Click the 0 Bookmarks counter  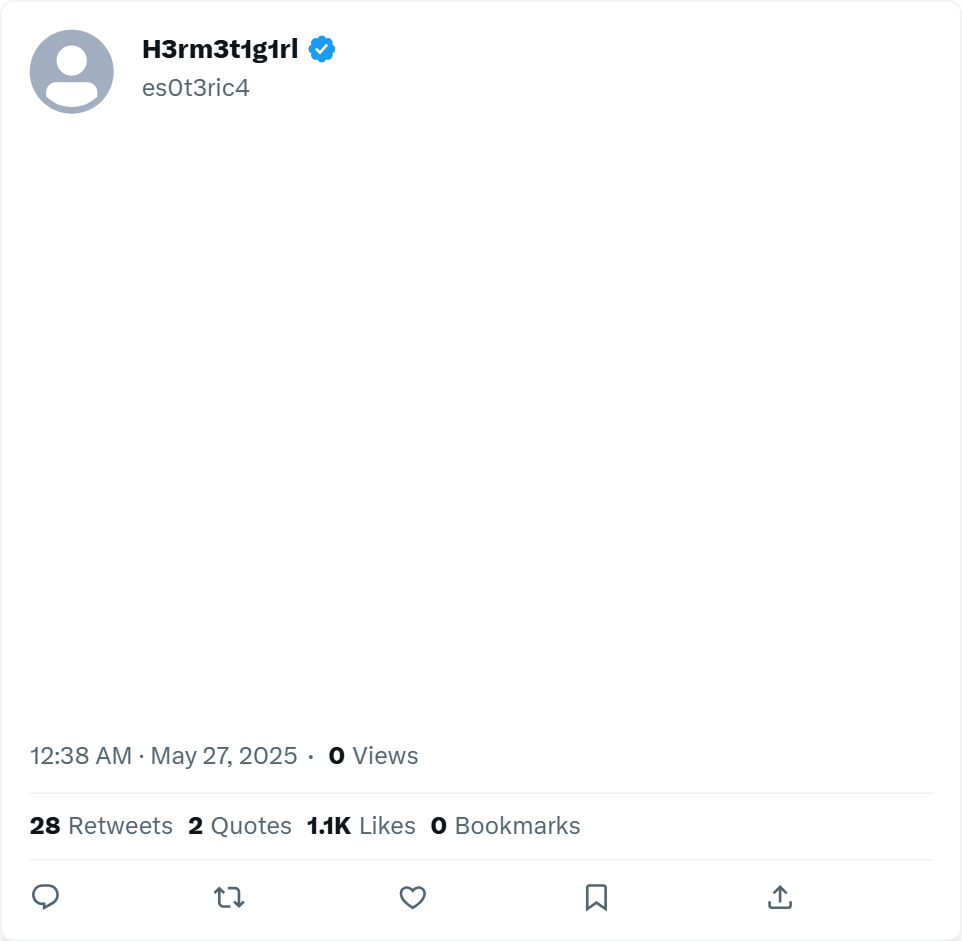pos(506,826)
